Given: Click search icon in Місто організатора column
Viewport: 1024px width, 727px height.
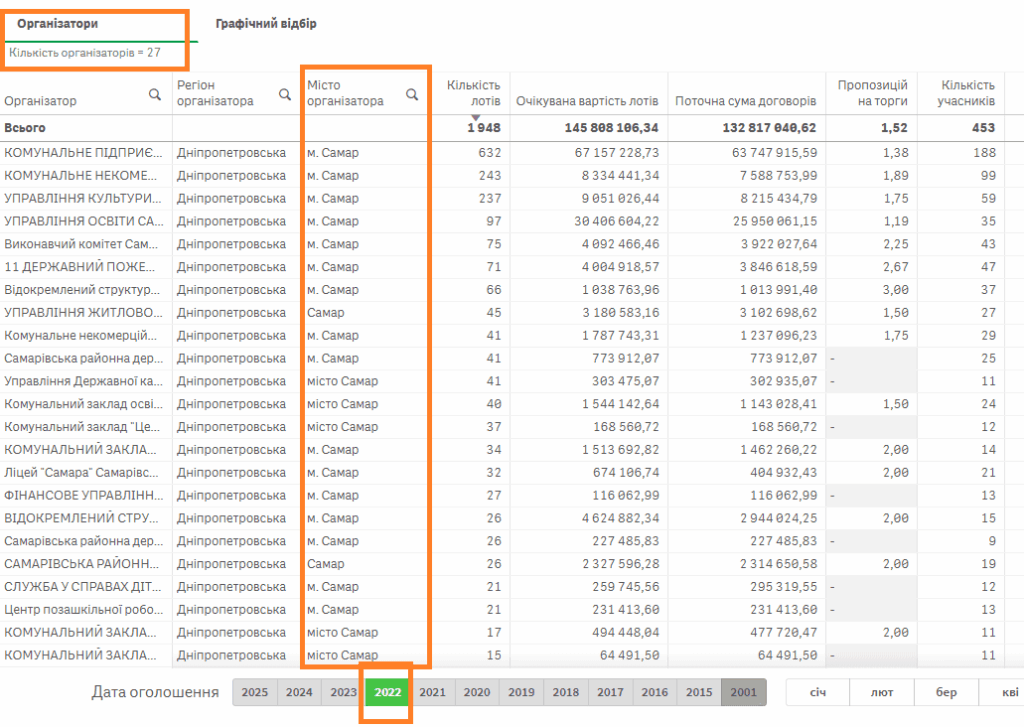Looking at the screenshot, I should click(x=412, y=94).
